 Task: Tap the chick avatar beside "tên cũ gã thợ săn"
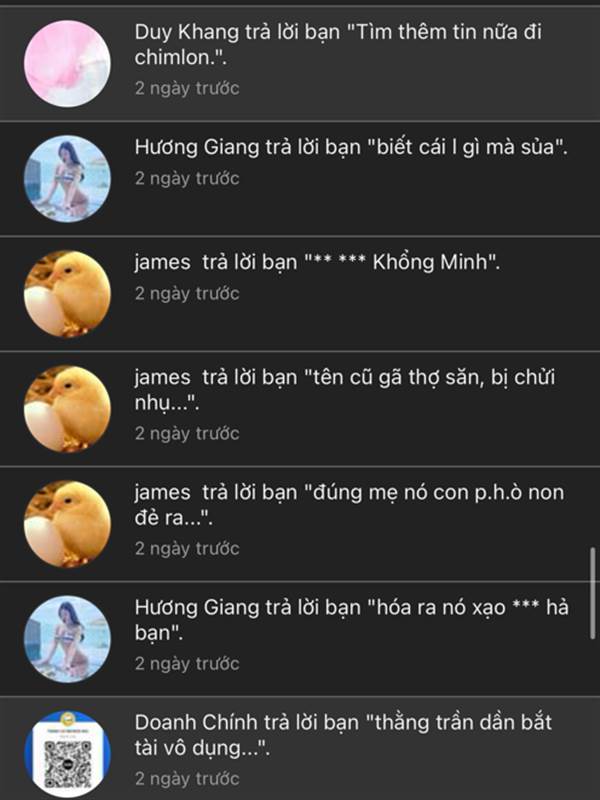[67, 409]
